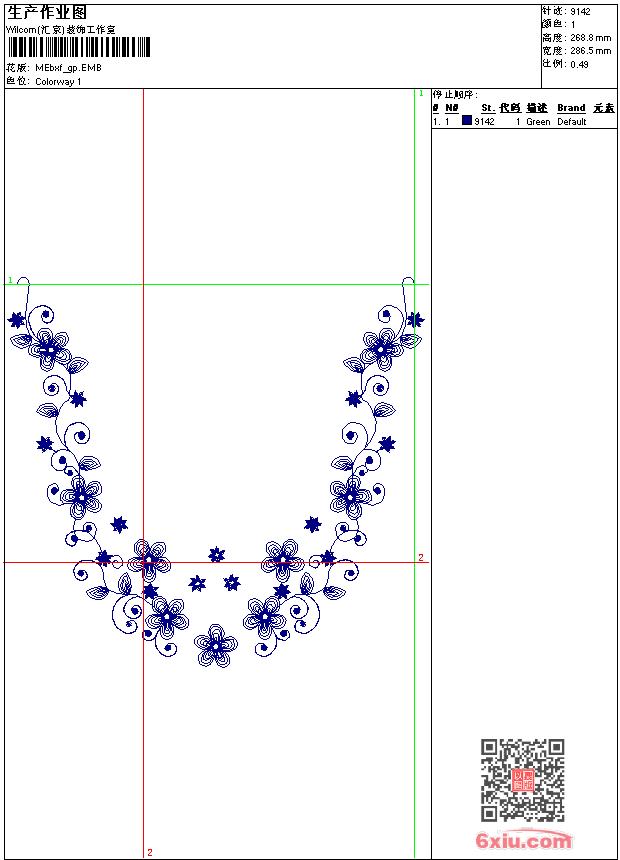Click the 'Brand' column header
The width and height of the screenshot is (620, 860).
[571, 108]
